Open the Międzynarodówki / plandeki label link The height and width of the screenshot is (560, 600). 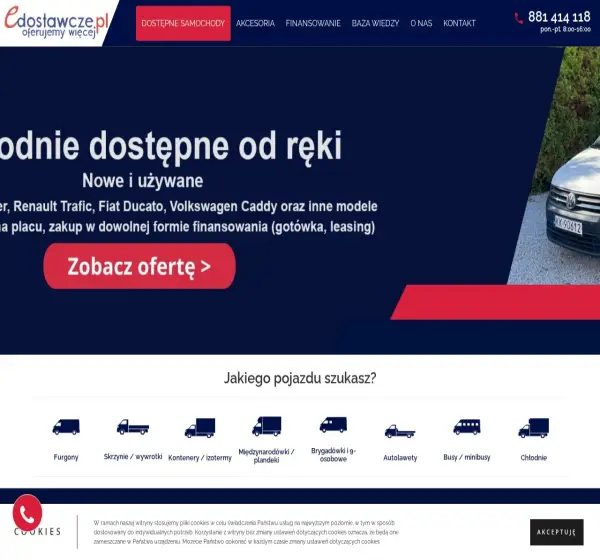(266, 456)
